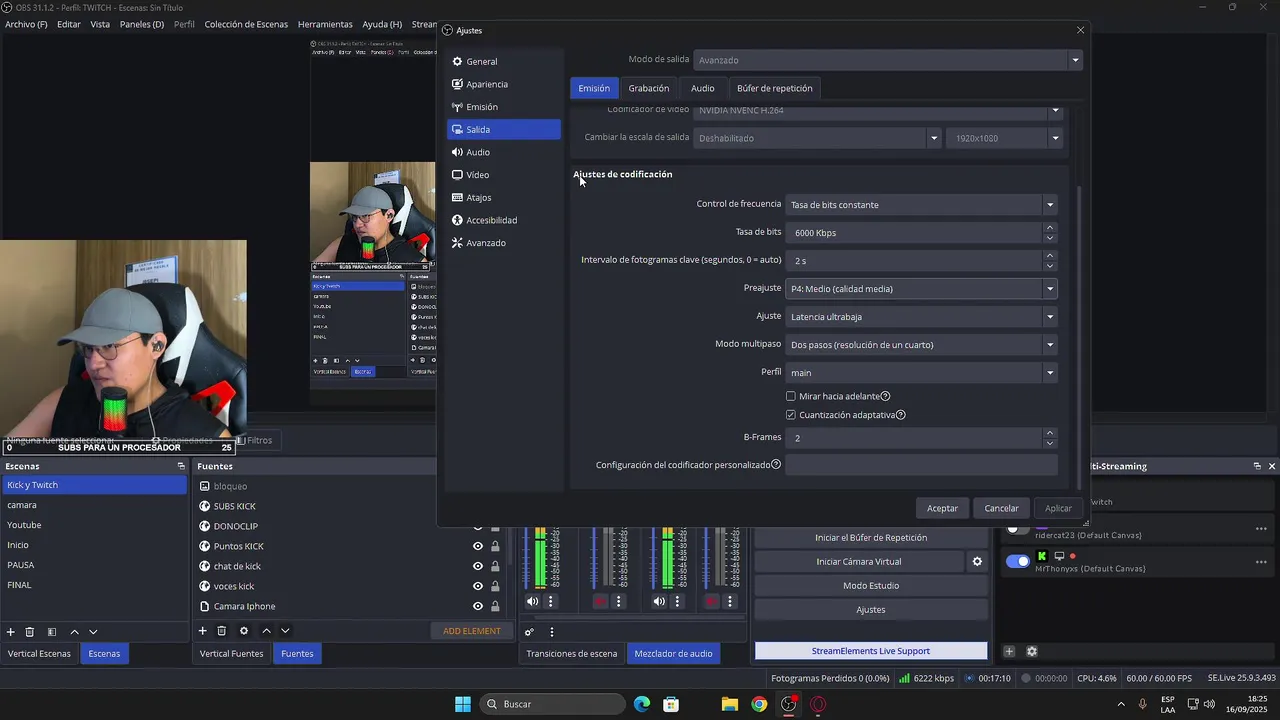Delete selected scene with trash icon
This screenshot has height=720, width=1280.
pos(30,632)
